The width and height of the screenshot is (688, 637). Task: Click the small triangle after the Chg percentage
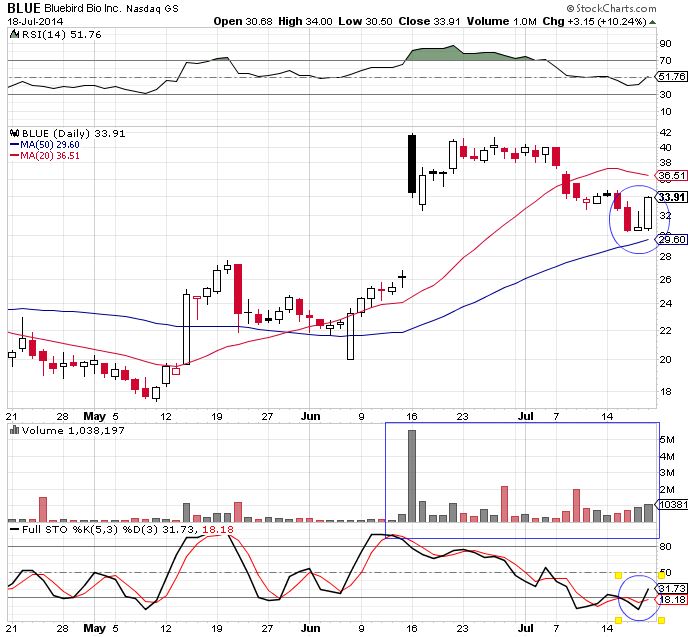click(x=652, y=22)
